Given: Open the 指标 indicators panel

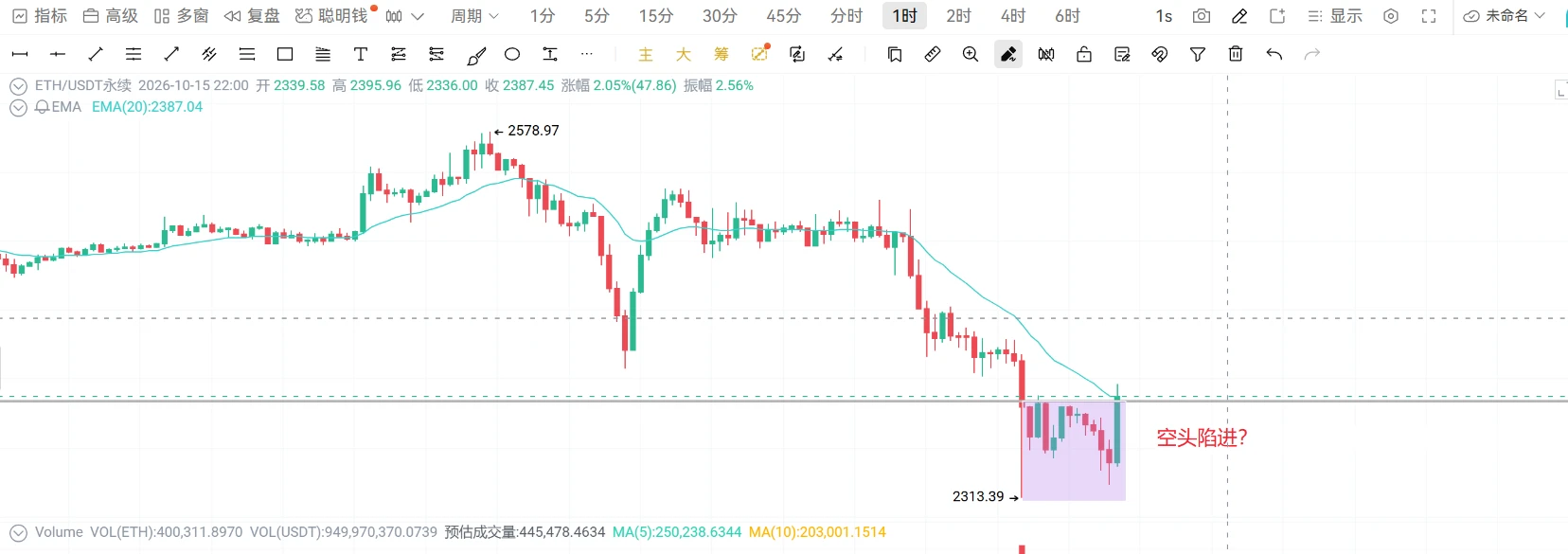Looking at the screenshot, I should tap(40, 16).
